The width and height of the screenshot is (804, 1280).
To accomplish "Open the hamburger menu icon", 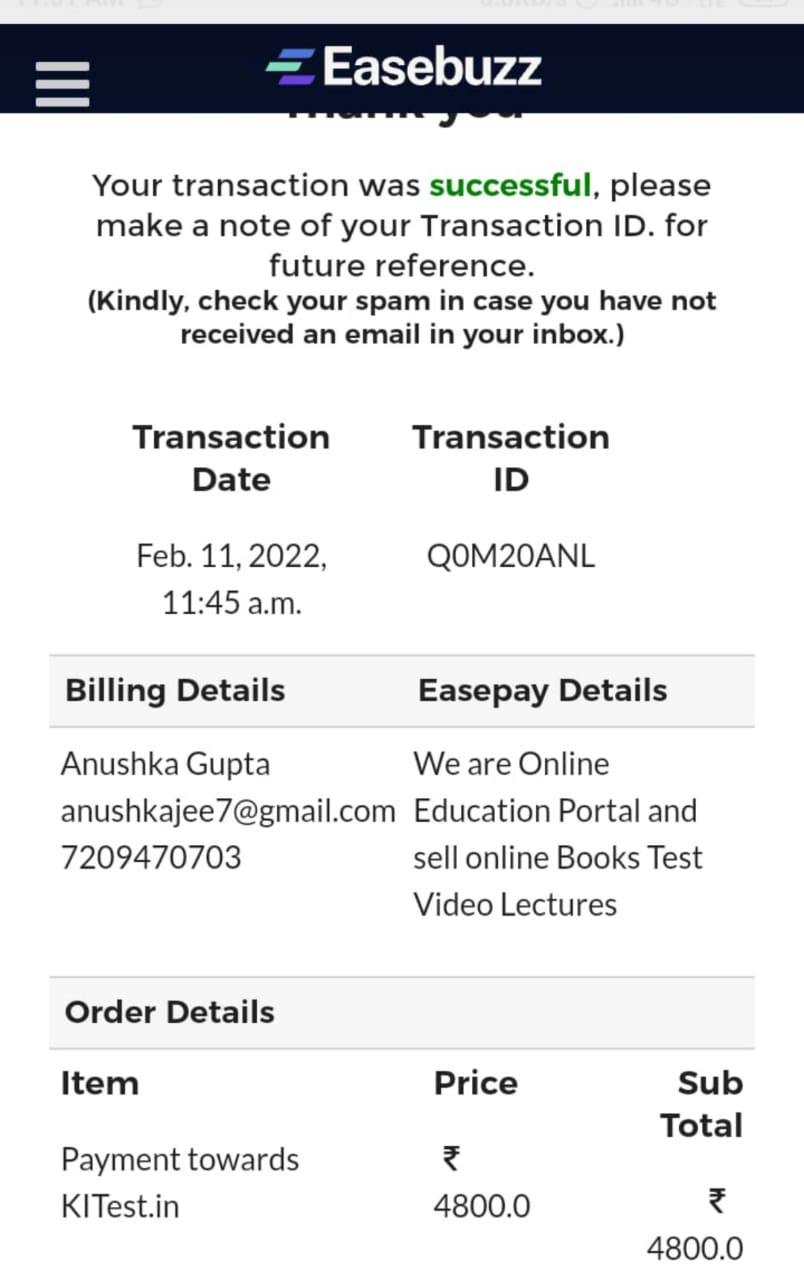I will click(62, 83).
